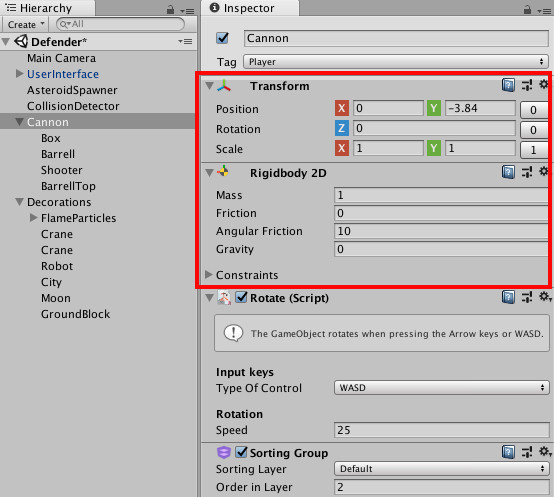Click the Rotation Z field
554x497 pixels.
(434, 128)
